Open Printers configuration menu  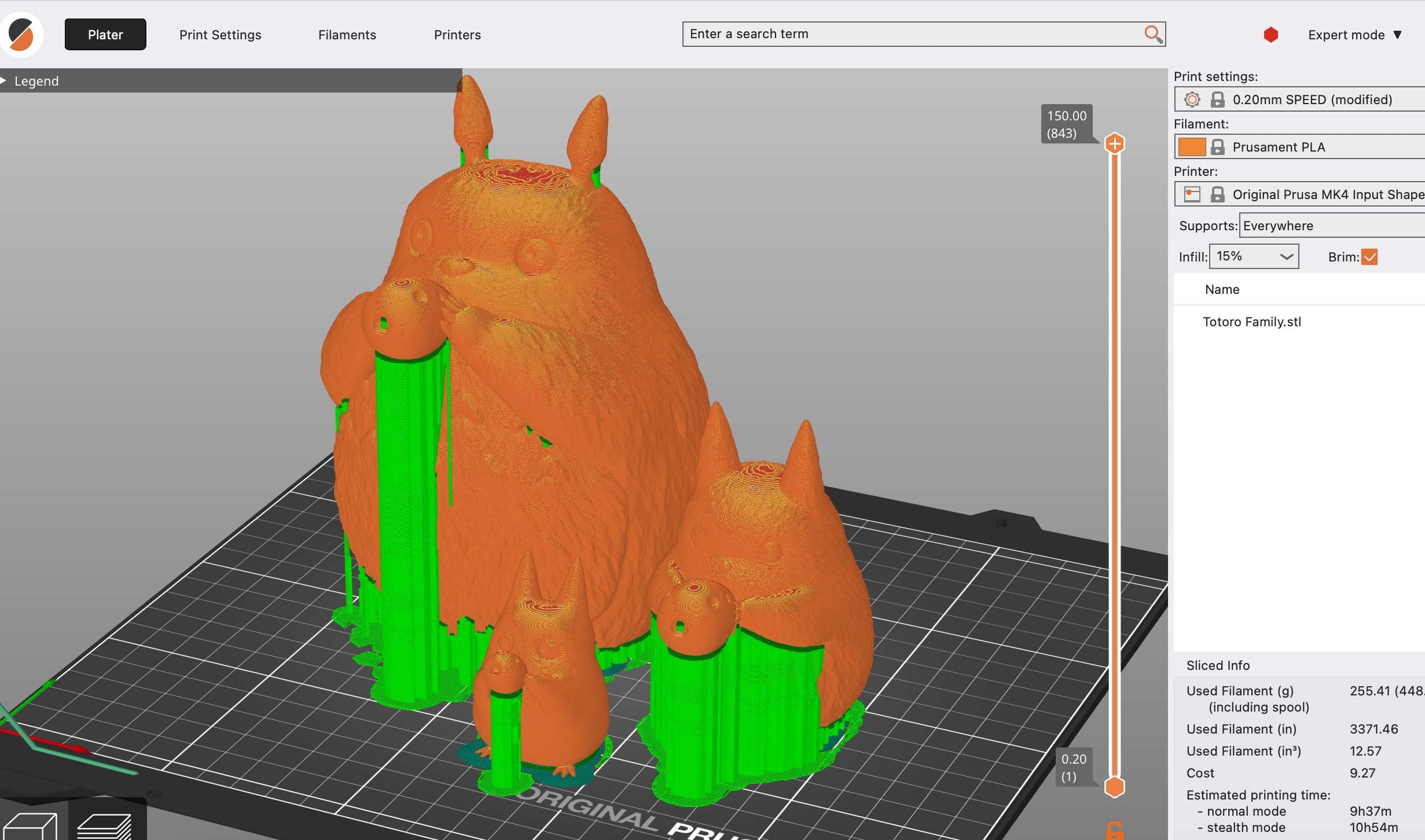click(457, 34)
